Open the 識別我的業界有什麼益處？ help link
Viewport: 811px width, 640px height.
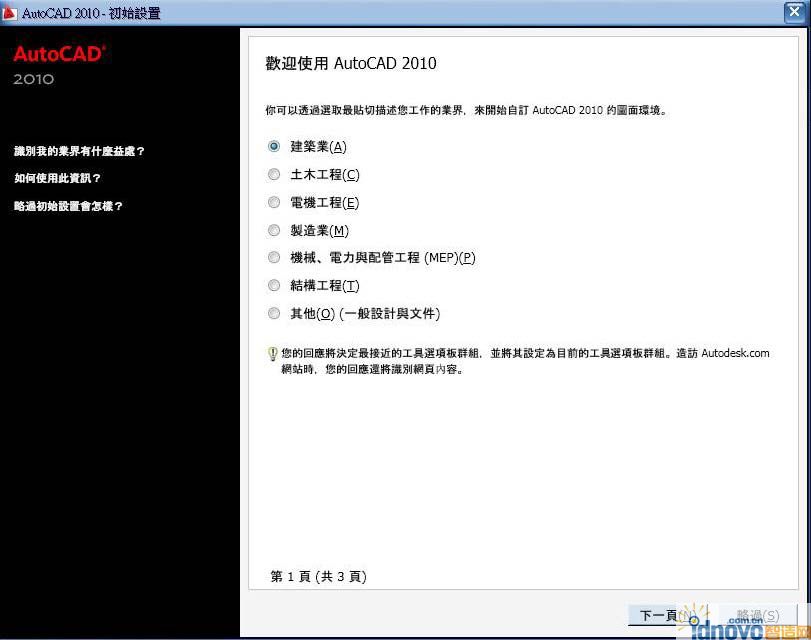click(80, 151)
